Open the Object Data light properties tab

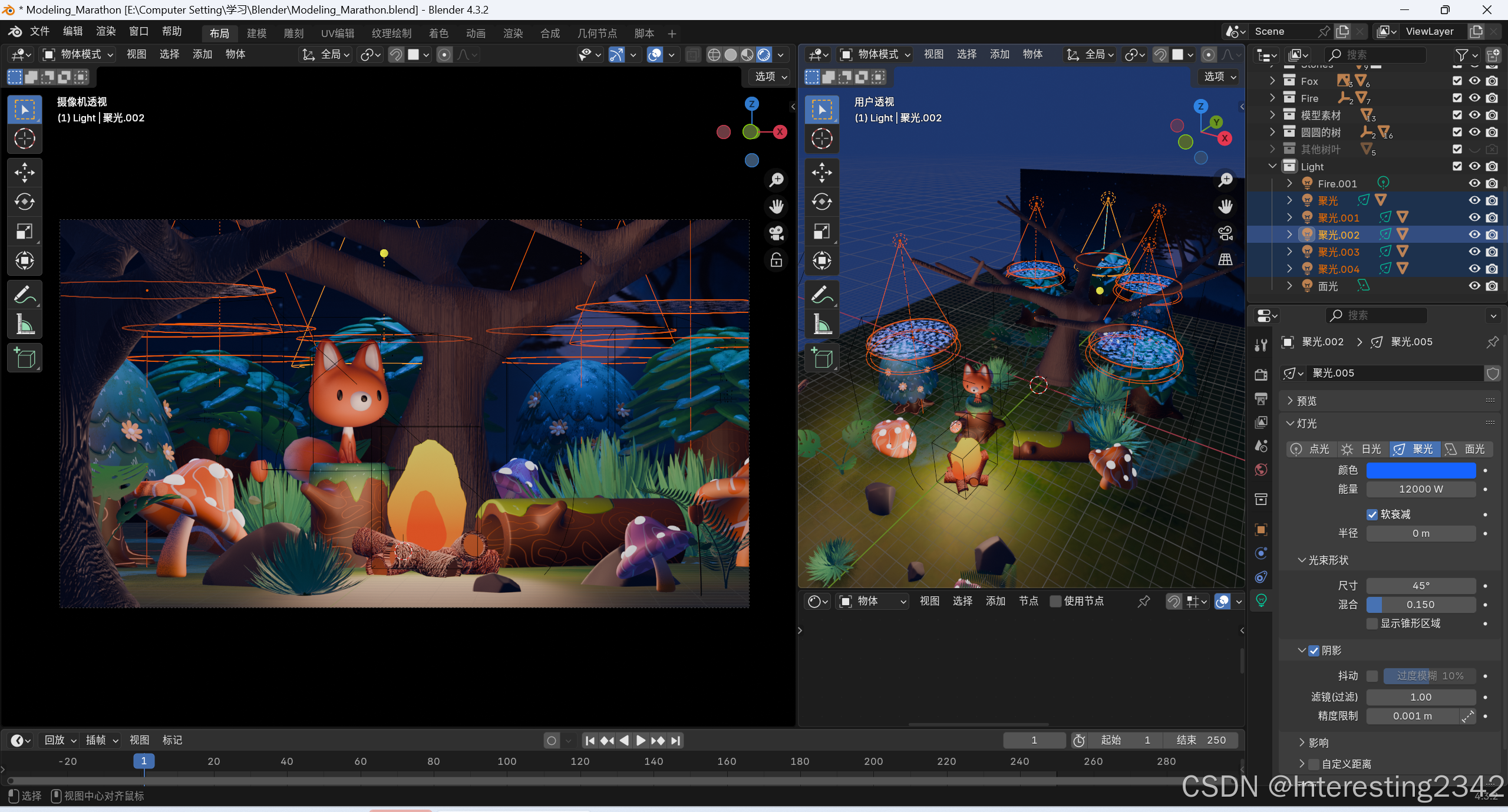pos(1261,600)
